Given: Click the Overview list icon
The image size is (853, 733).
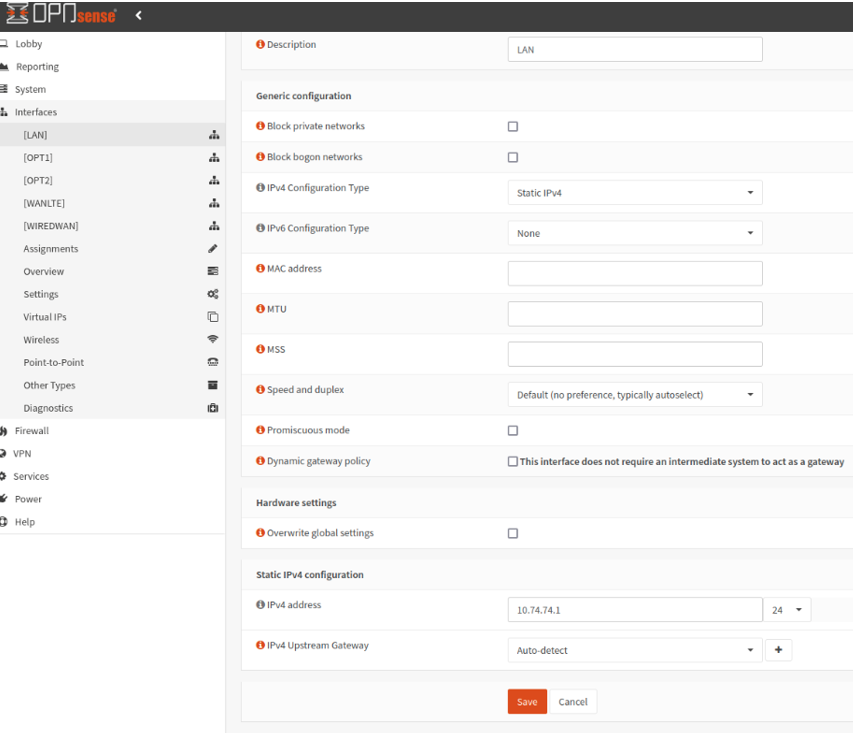Looking at the screenshot, I should 213,271.
